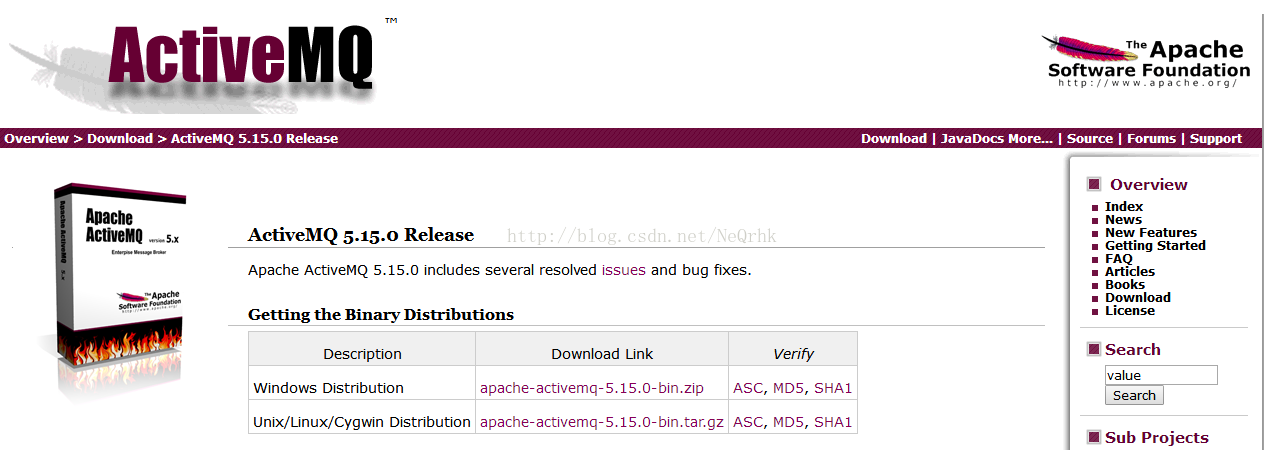
Task: Open Forums from the navigation bar
Action: point(1151,139)
